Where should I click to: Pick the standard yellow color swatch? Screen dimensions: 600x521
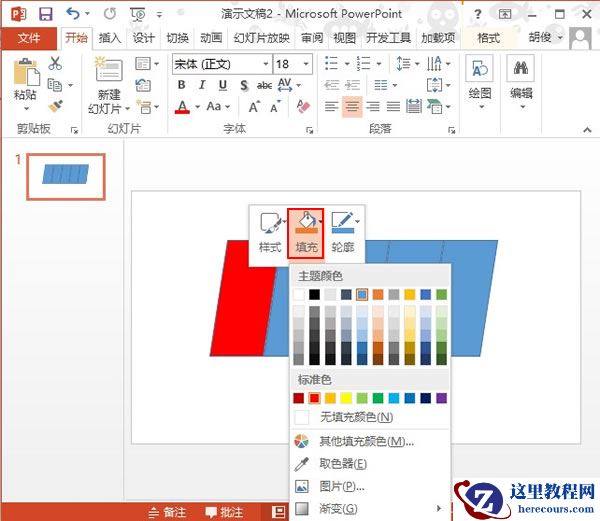pyautogui.click(x=346, y=398)
